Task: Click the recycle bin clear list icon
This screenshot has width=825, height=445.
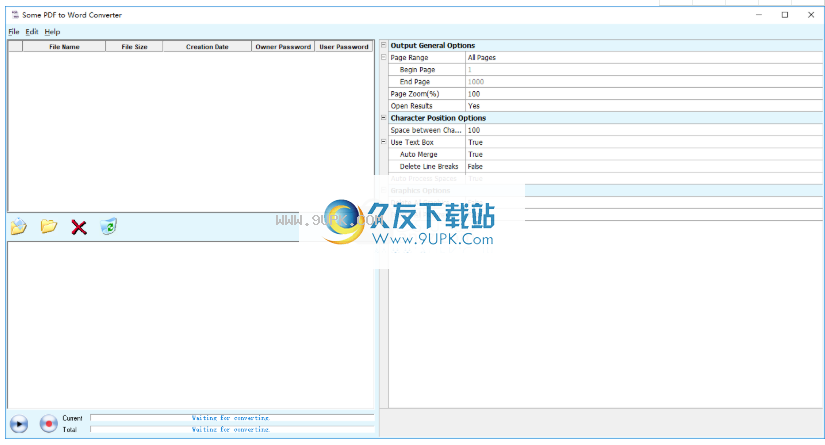Action: [x=108, y=227]
